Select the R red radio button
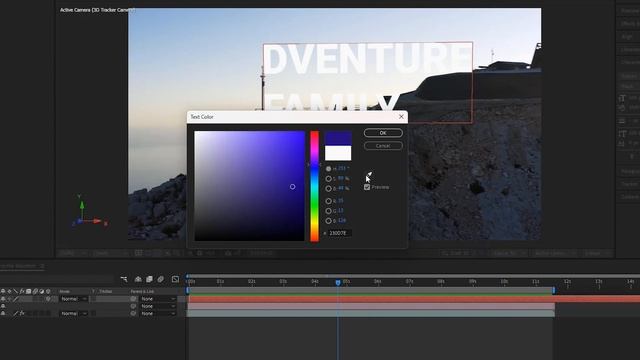This screenshot has width=640, height=360. 328,201
